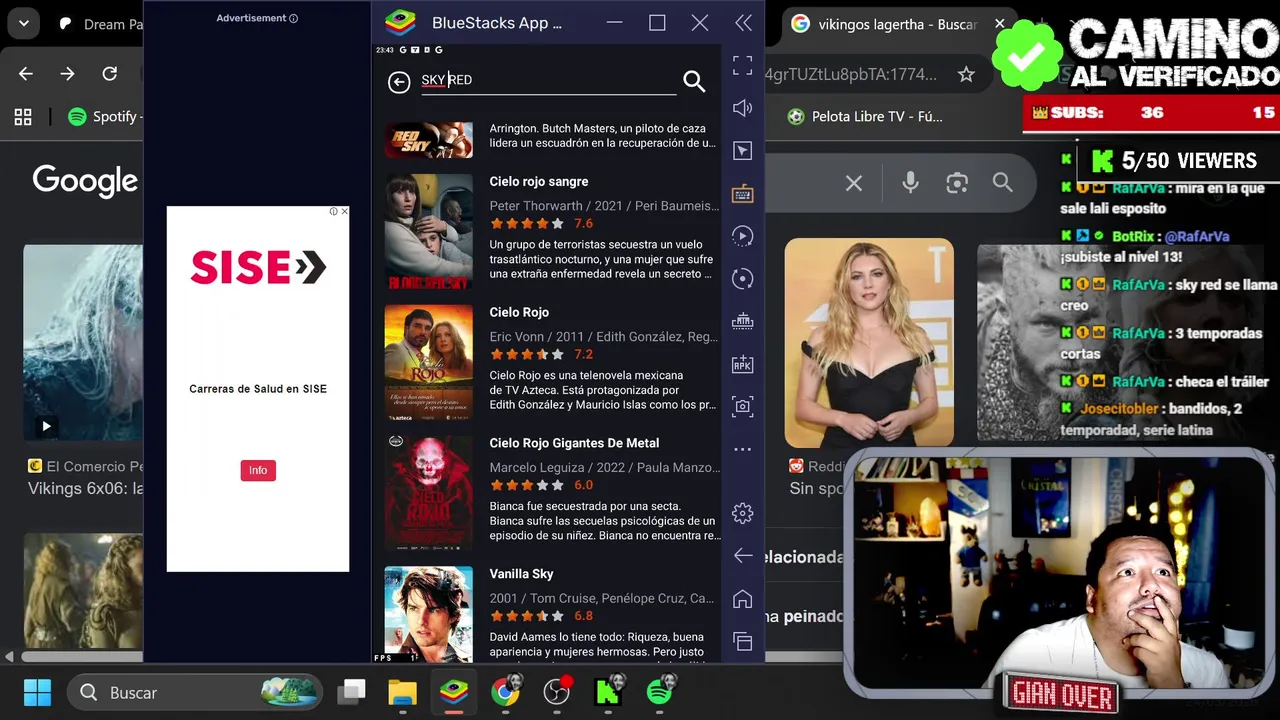Click Carreras de Salud en SISE text

coord(258,389)
